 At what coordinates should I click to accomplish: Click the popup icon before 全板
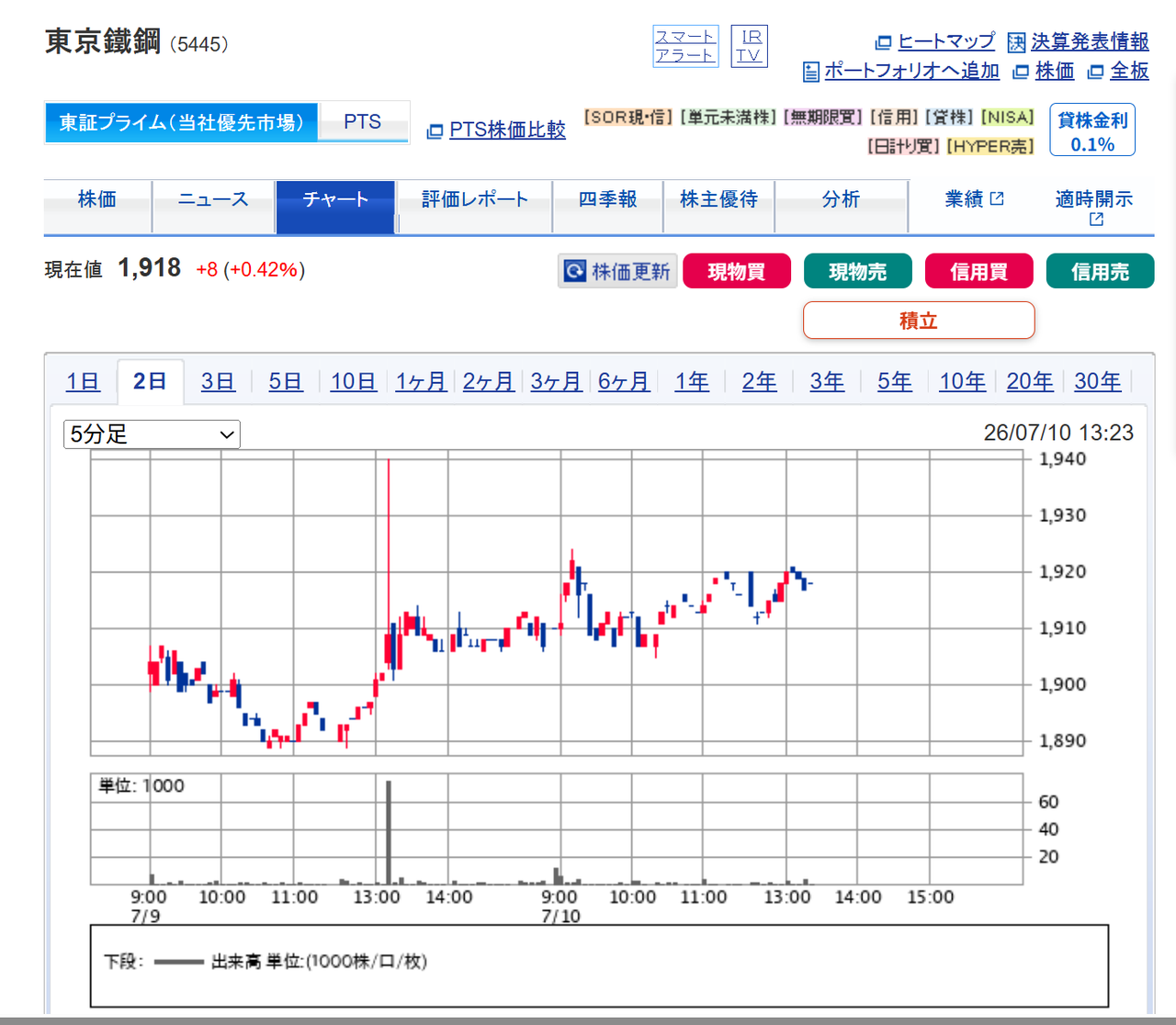[x=1095, y=72]
